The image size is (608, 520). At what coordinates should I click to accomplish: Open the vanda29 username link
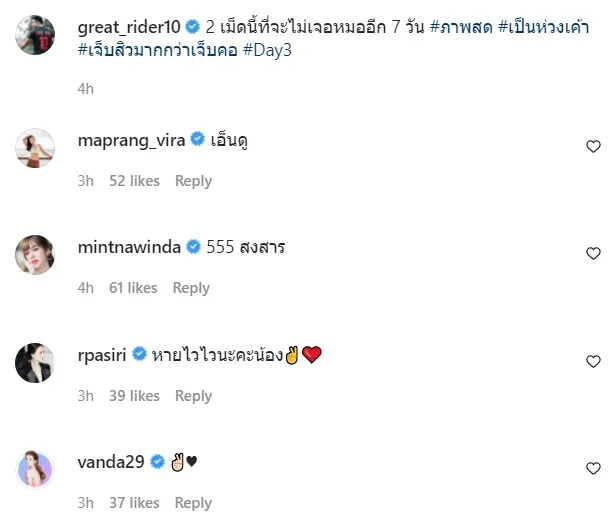click(x=111, y=462)
